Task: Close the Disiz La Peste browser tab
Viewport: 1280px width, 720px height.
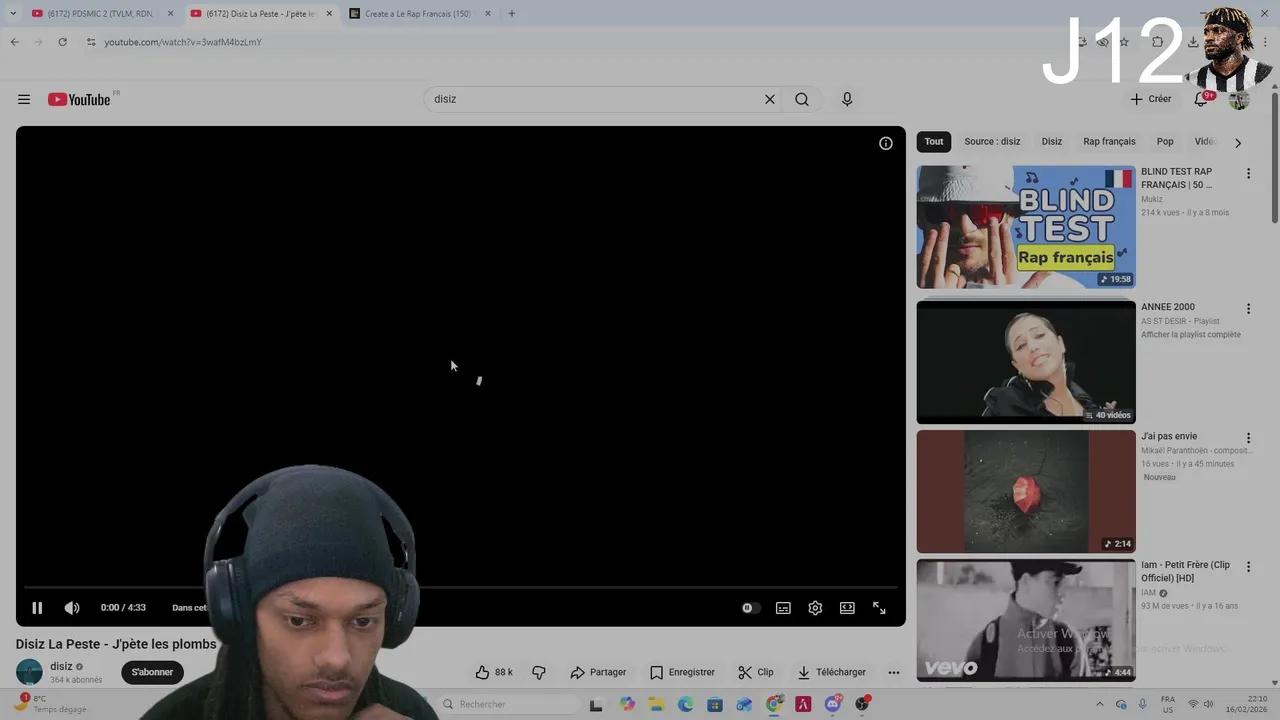Action: 329,14
